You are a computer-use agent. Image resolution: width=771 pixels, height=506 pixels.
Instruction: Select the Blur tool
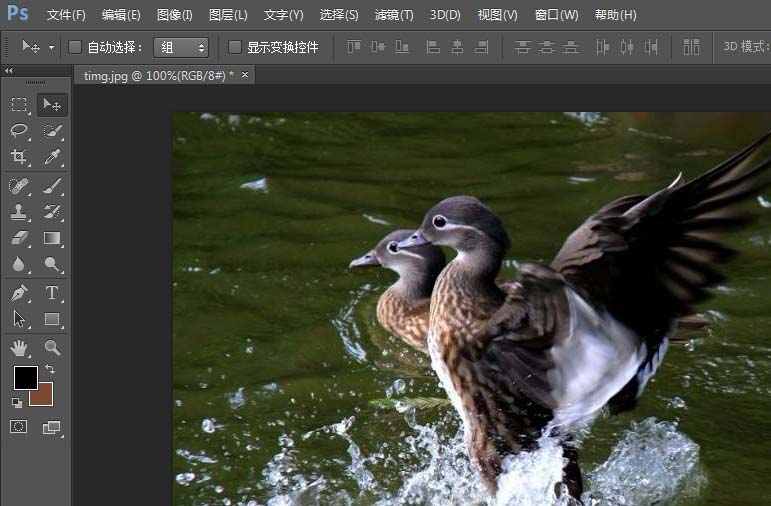click(19, 265)
